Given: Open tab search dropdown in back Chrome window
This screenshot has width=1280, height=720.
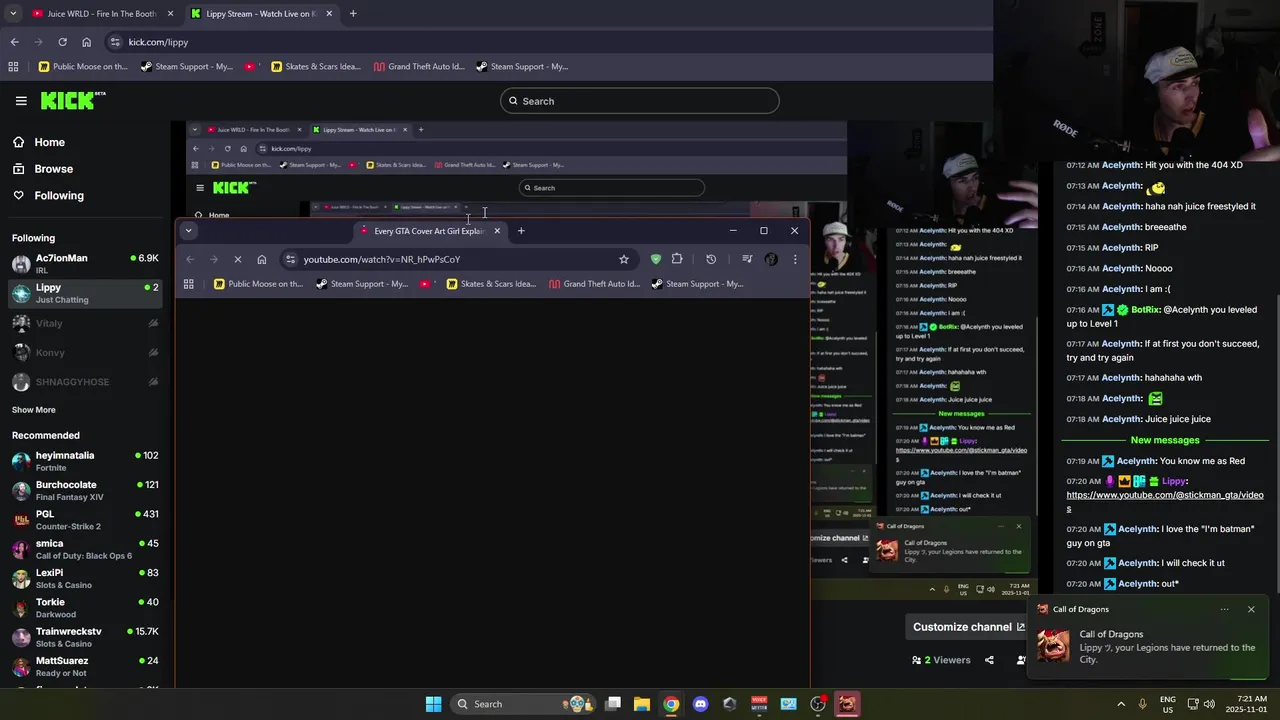Looking at the screenshot, I should coord(13,14).
